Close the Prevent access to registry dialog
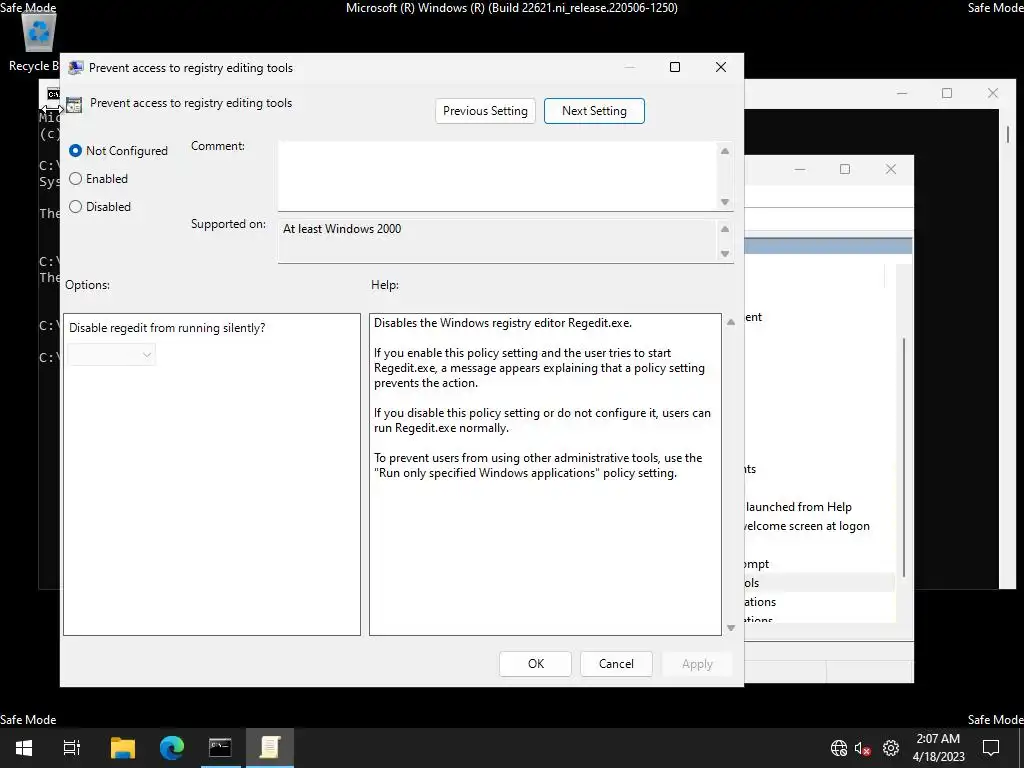Screen dimensions: 1024x768 721,67
